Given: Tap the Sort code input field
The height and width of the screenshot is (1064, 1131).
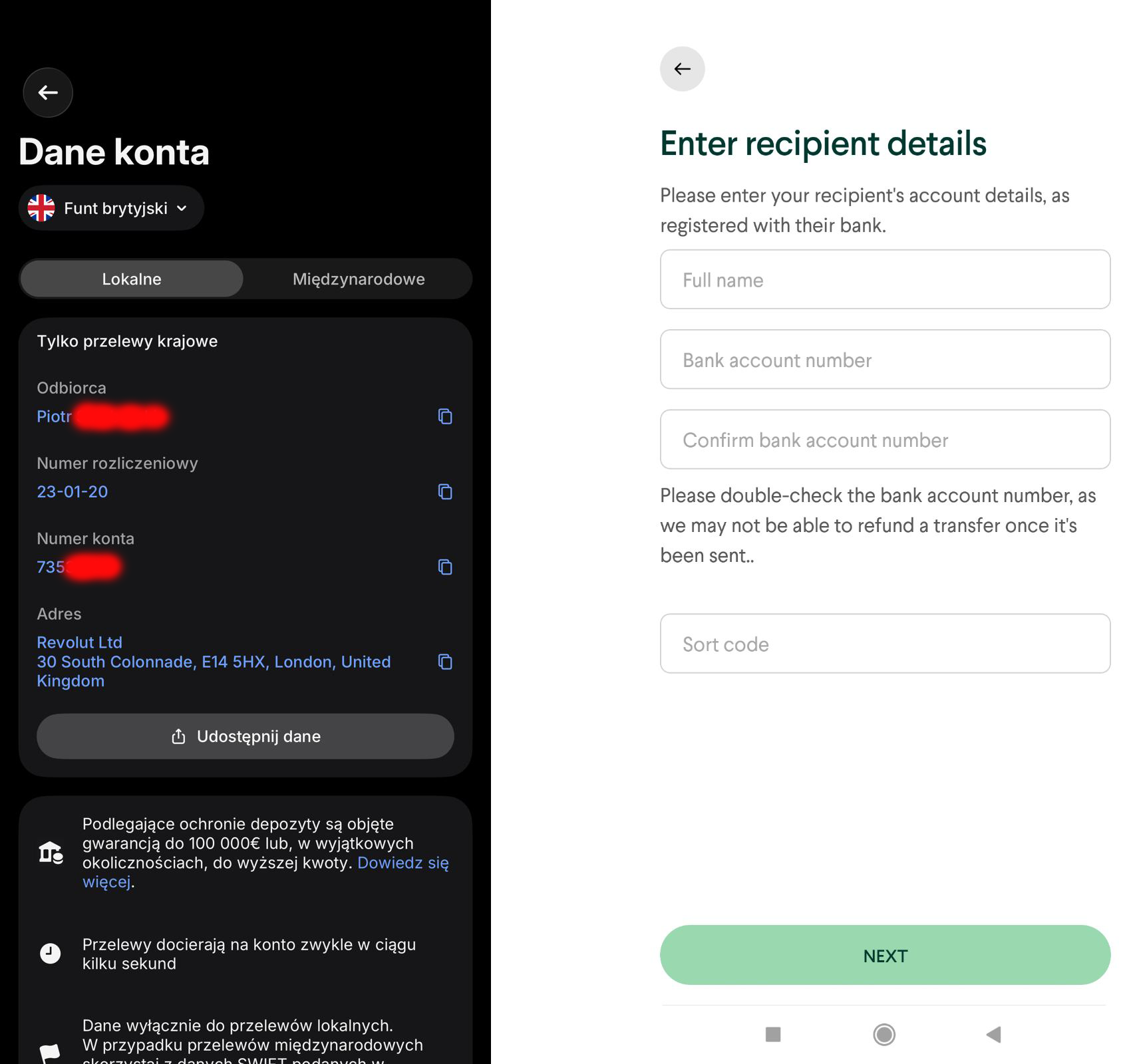Looking at the screenshot, I should (885, 643).
